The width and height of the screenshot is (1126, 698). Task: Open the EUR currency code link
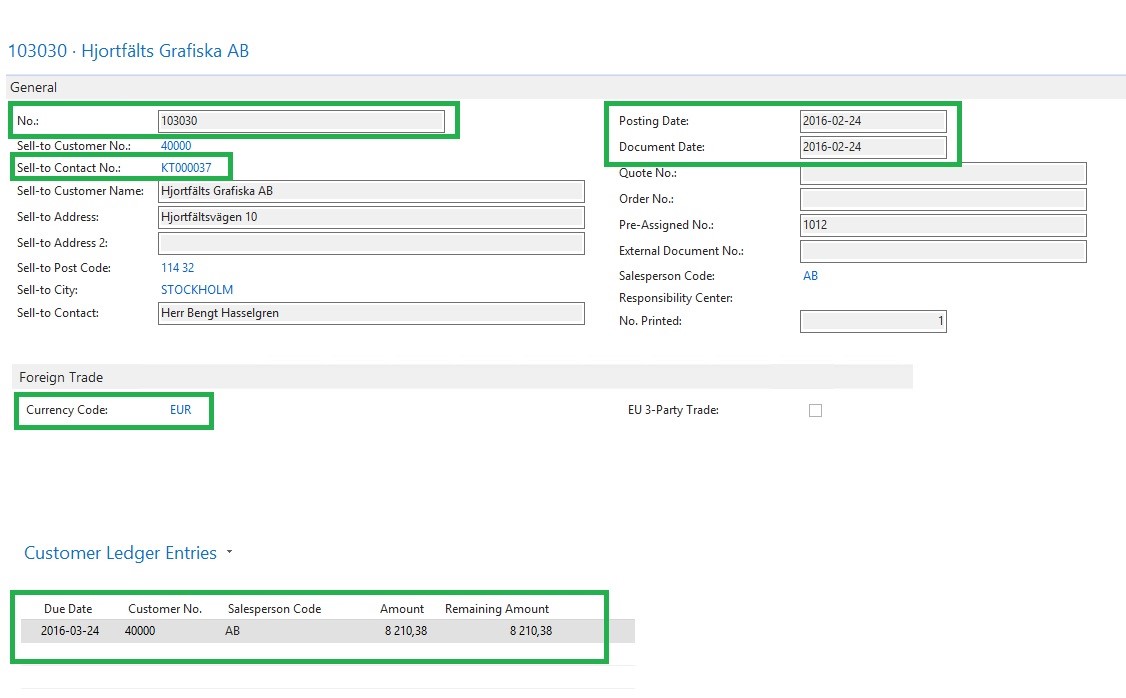click(x=180, y=410)
